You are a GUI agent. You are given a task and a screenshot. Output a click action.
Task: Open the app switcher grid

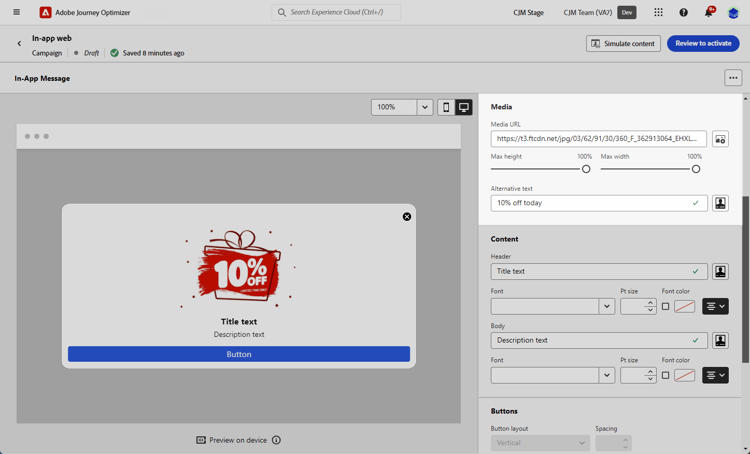click(658, 13)
